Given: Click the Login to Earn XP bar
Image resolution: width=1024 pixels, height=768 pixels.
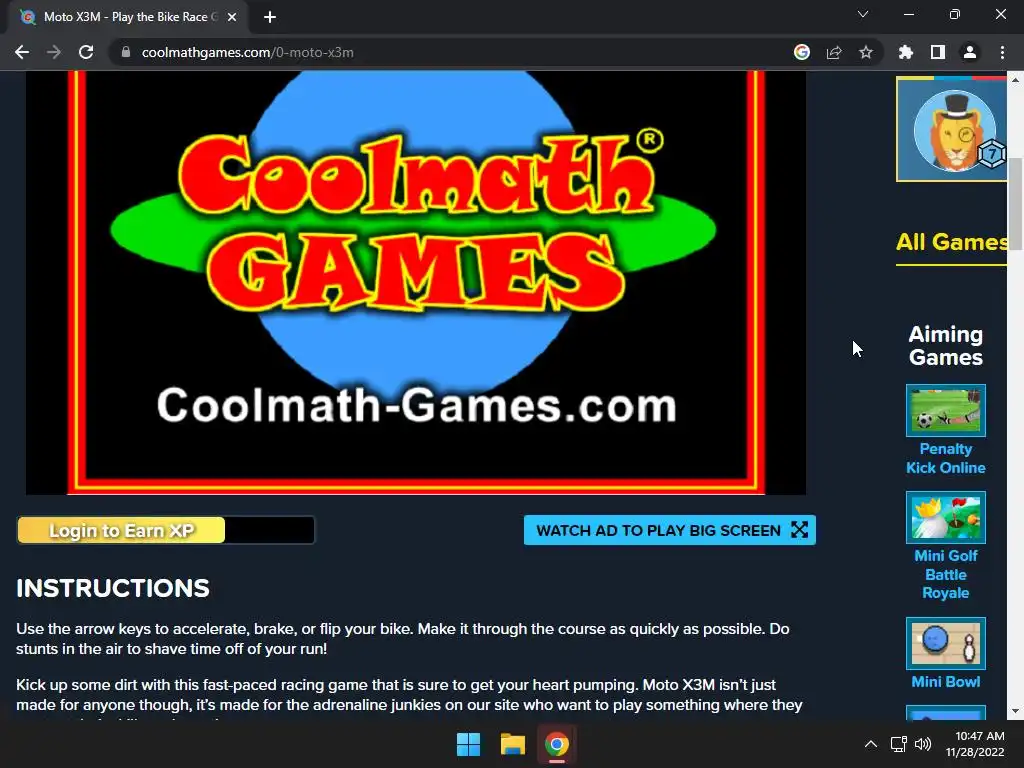Looking at the screenshot, I should tap(165, 530).
